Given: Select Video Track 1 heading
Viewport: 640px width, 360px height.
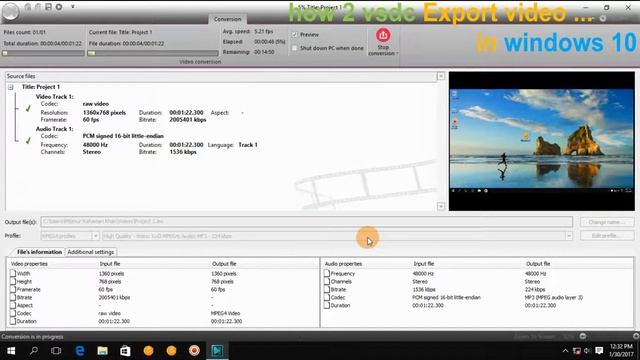Looking at the screenshot, I should (55, 97).
